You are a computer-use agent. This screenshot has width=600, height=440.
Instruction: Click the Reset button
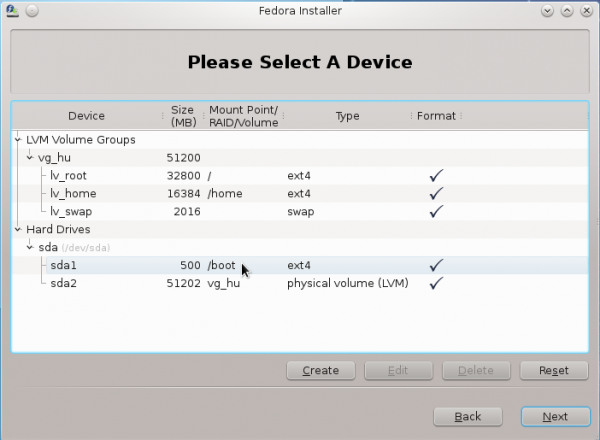pos(553,370)
